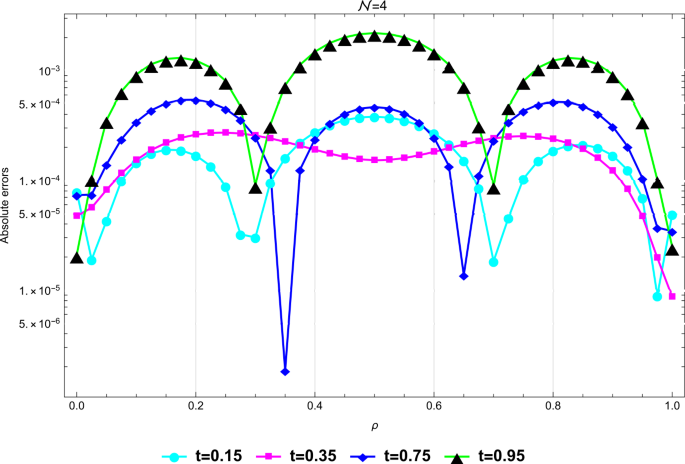Click the black triangle at ρ=0.0
The height and width of the screenshot is (464, 685).
click(x=76, y=258)
